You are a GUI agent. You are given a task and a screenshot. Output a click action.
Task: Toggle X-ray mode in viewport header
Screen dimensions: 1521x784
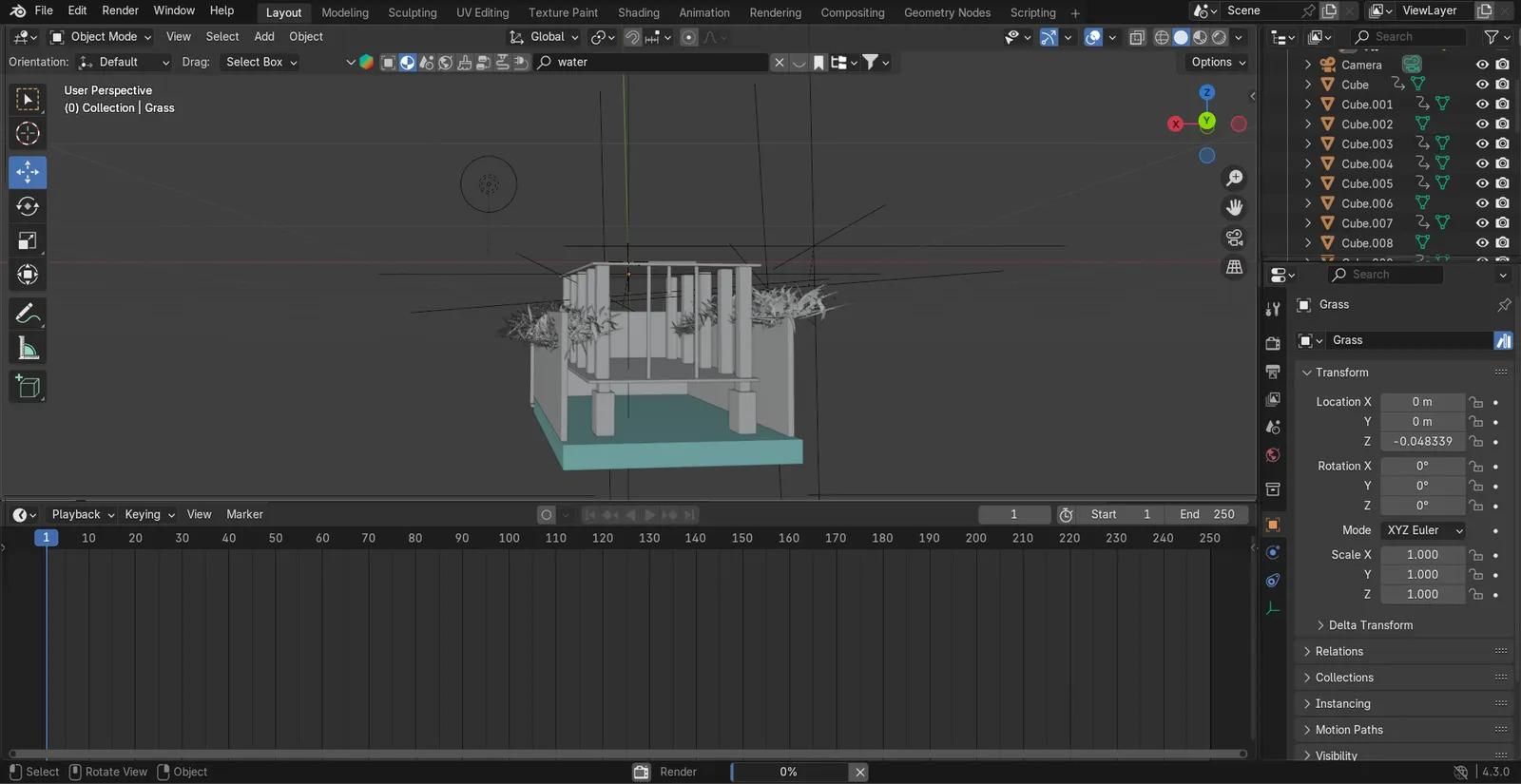click(x=1137, y=37)
